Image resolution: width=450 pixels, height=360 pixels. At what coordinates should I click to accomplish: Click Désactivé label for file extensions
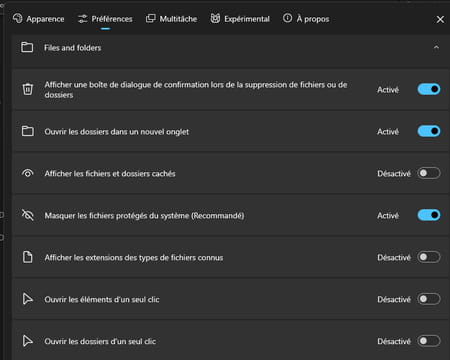(394, 258)
